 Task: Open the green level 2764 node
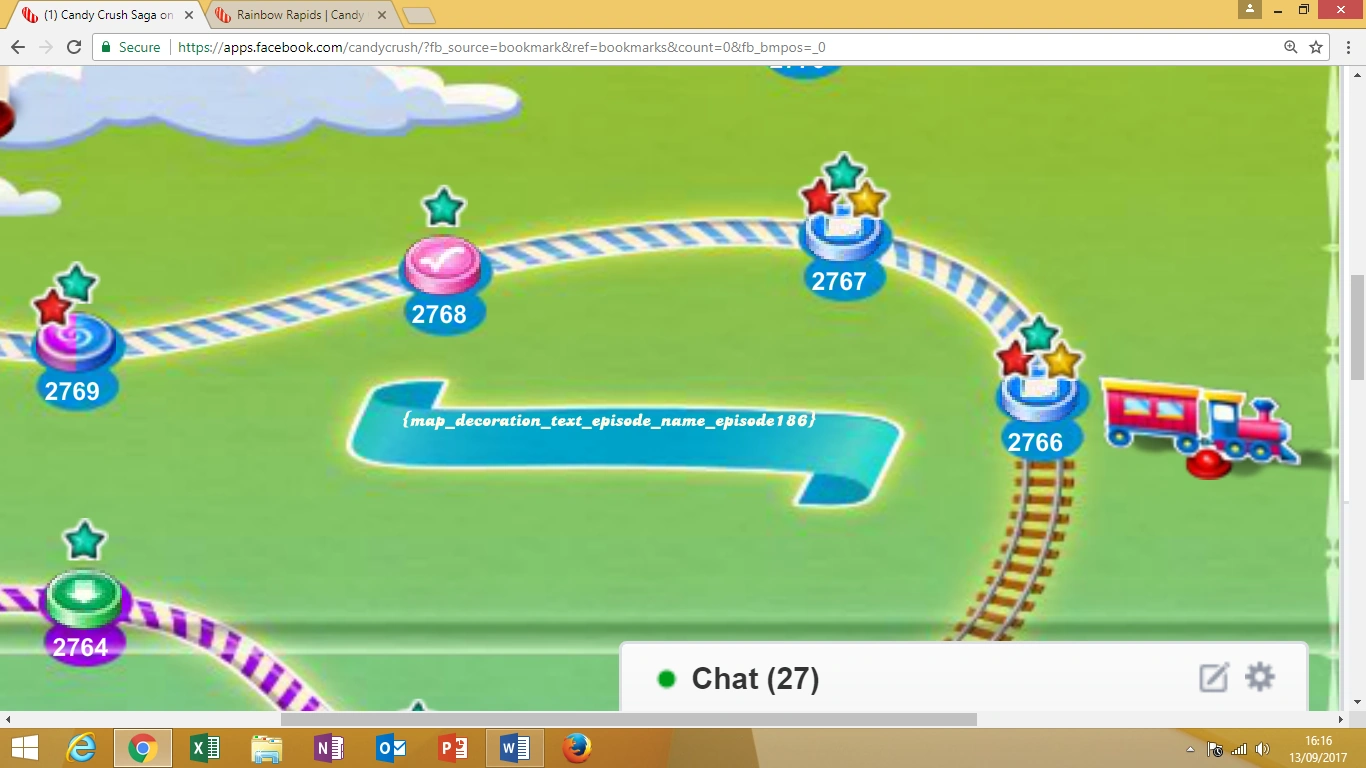[84, 598]
